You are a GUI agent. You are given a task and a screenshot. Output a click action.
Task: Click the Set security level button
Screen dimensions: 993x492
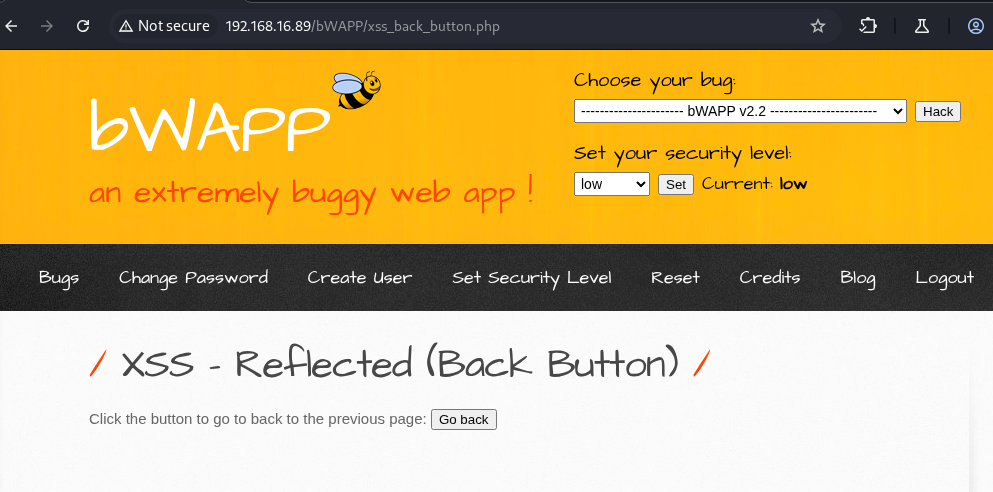[676, 184]
